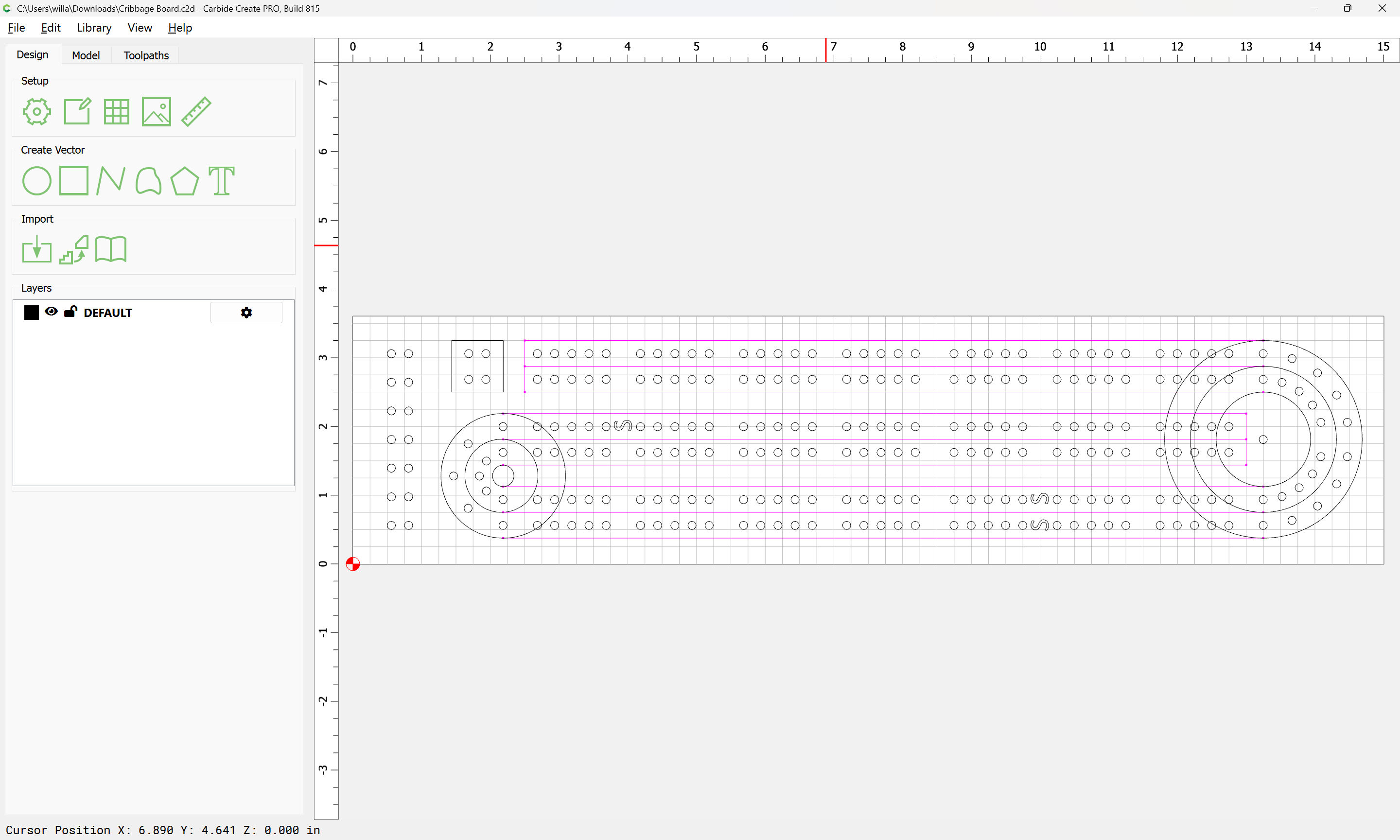Viewport: 1400px width, 840px height.
Task: Open the Library menu
Action: [x=94, y=28]
